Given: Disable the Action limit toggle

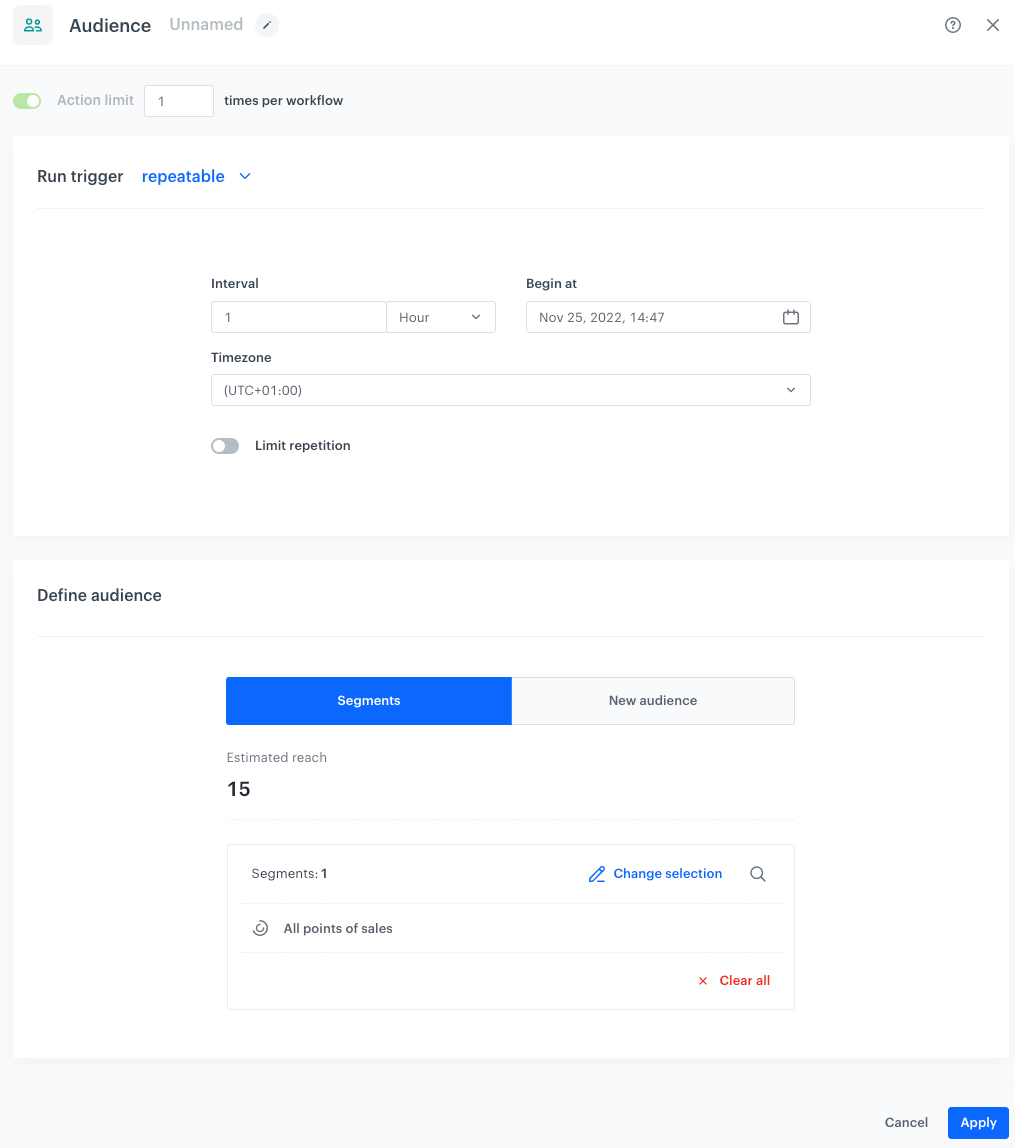Looking at the screenshot, I should click(27, 100).
